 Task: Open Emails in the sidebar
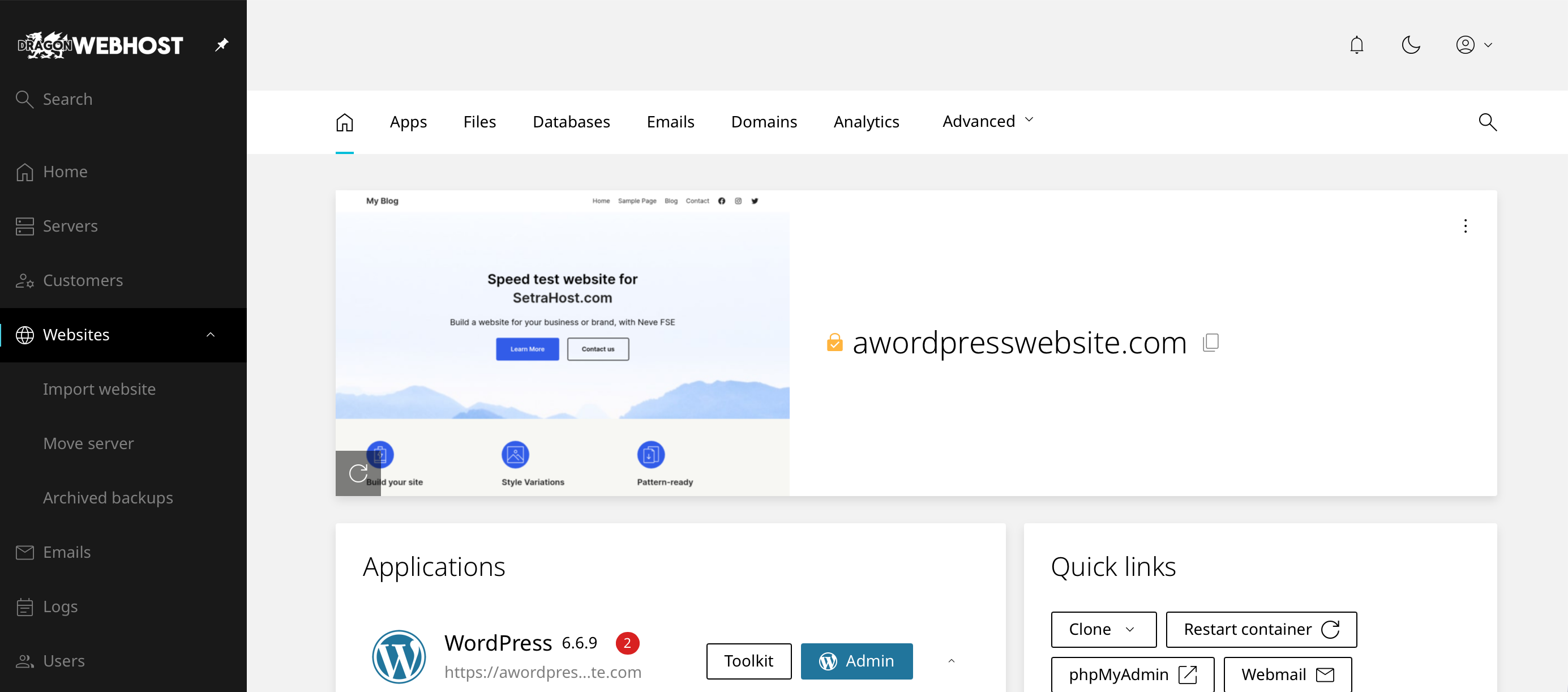coord(123,552)
